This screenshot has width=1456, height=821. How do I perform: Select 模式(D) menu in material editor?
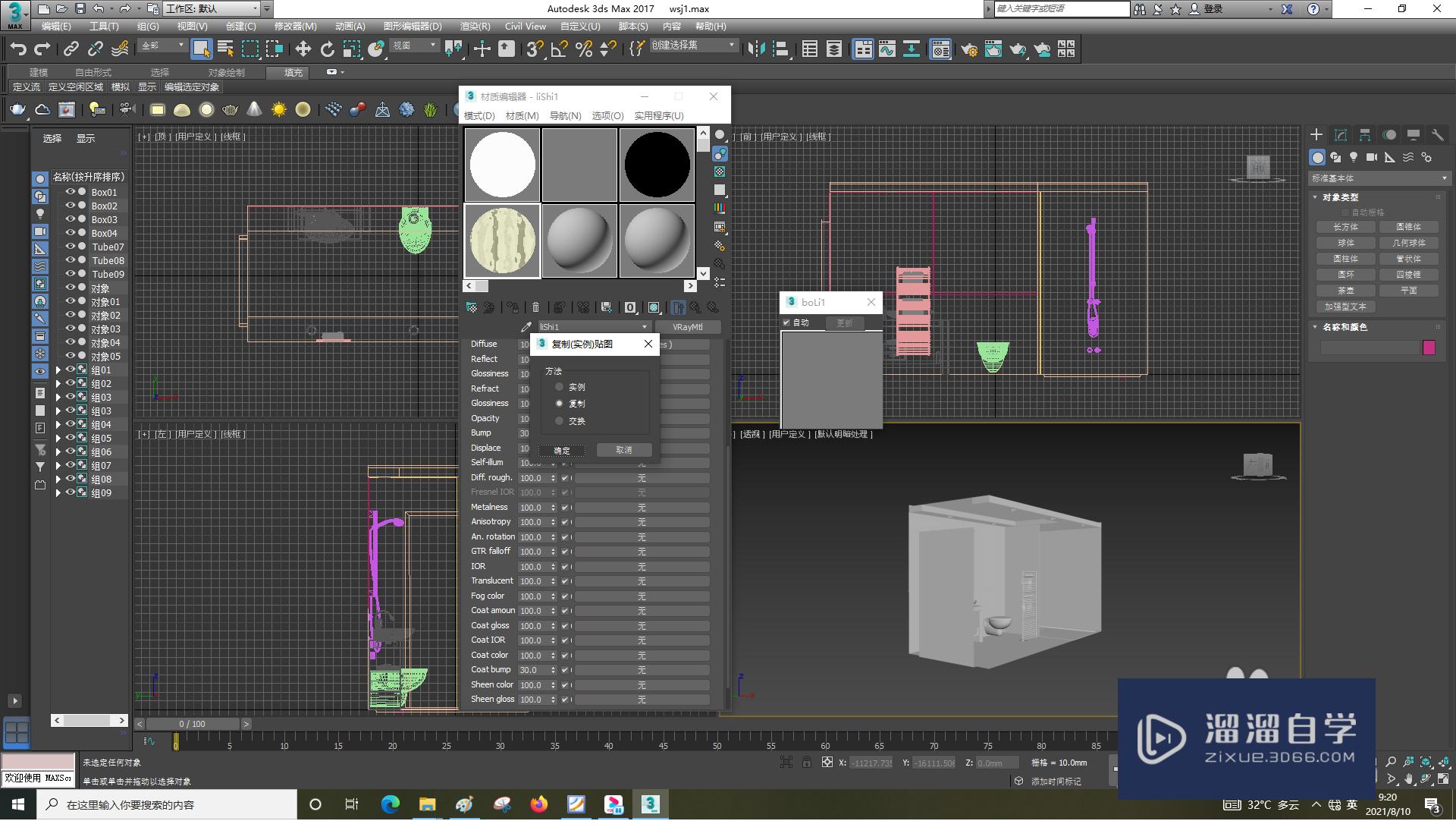[x=480, y=115]
